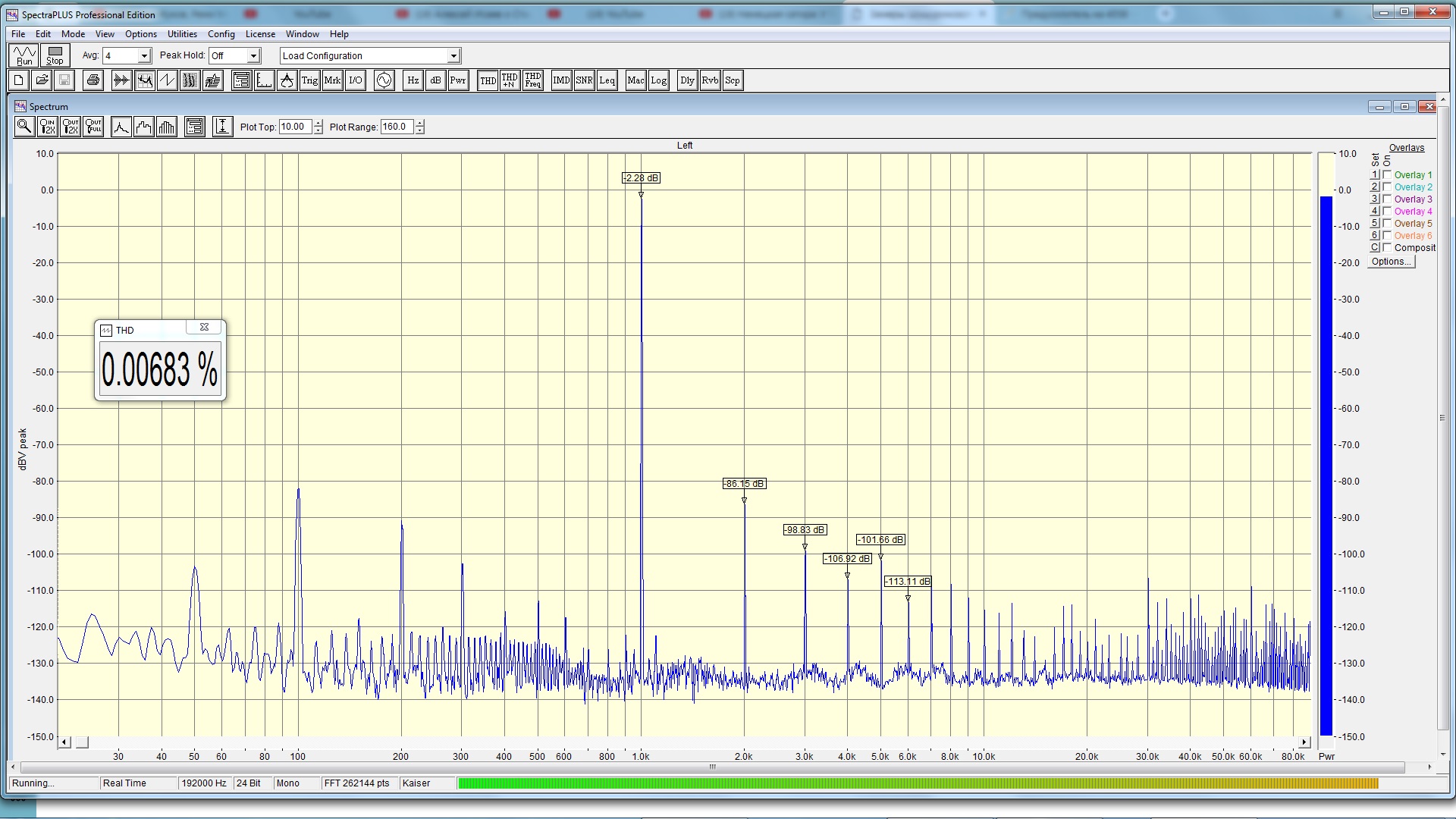
Task: Open the Config menu
Action: point(221,34)
